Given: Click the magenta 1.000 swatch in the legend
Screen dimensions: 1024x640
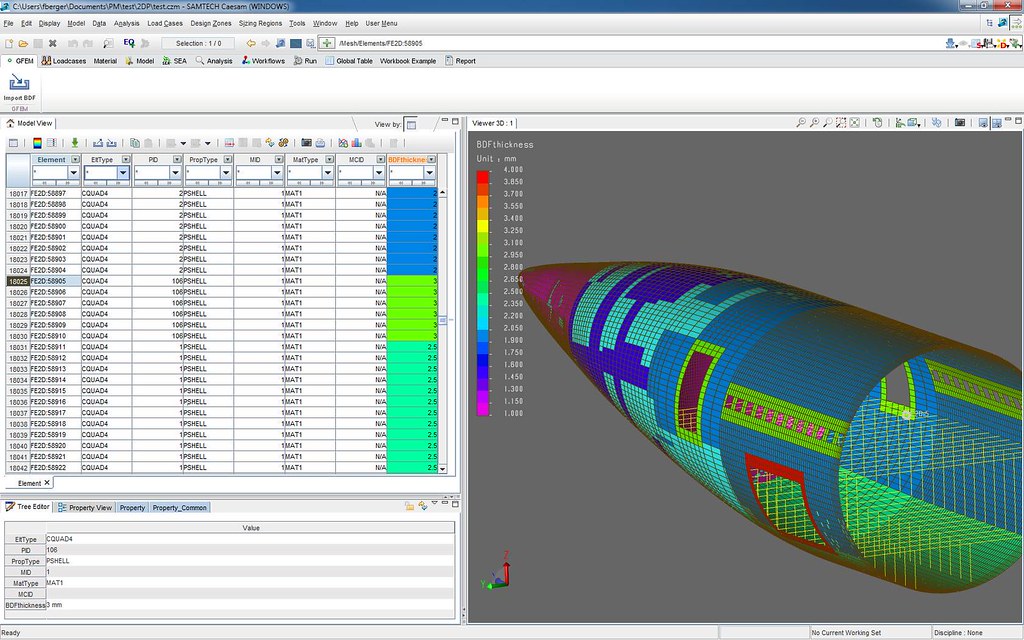Looking at the screenshot, I should tap(483, 408).
